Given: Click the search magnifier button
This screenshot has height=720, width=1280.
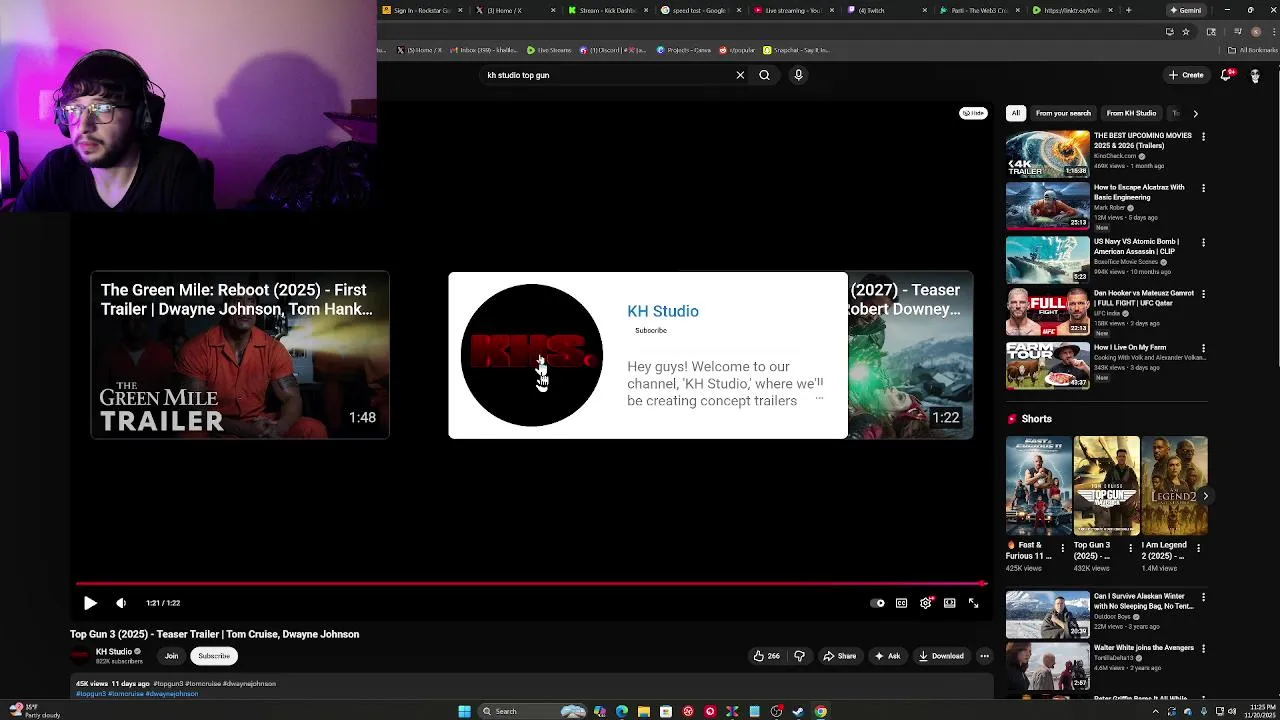Looking at the screenshot, I should 764,75.
